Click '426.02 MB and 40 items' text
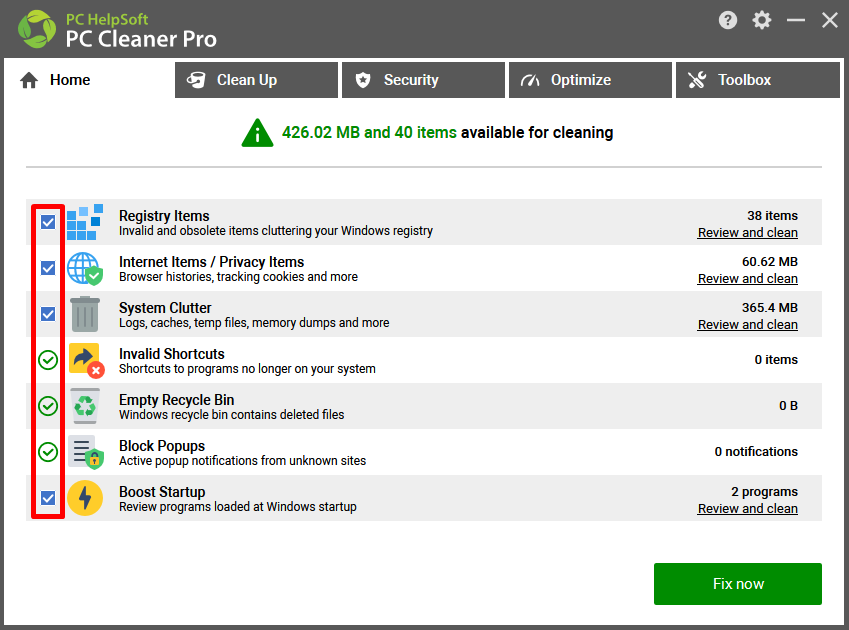Viewport: 849px width, 630px height. [369, 133]
